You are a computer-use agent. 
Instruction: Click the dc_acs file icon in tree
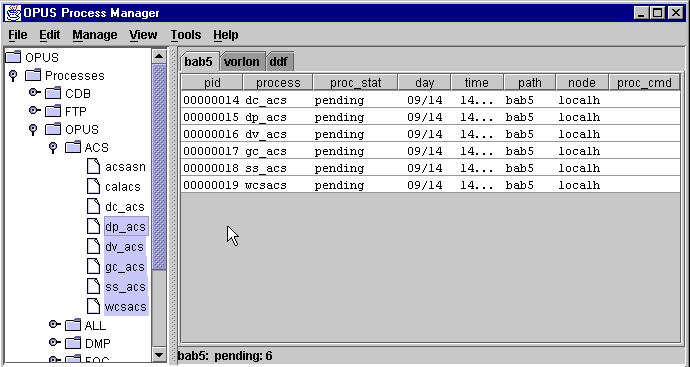click(93, 206)
